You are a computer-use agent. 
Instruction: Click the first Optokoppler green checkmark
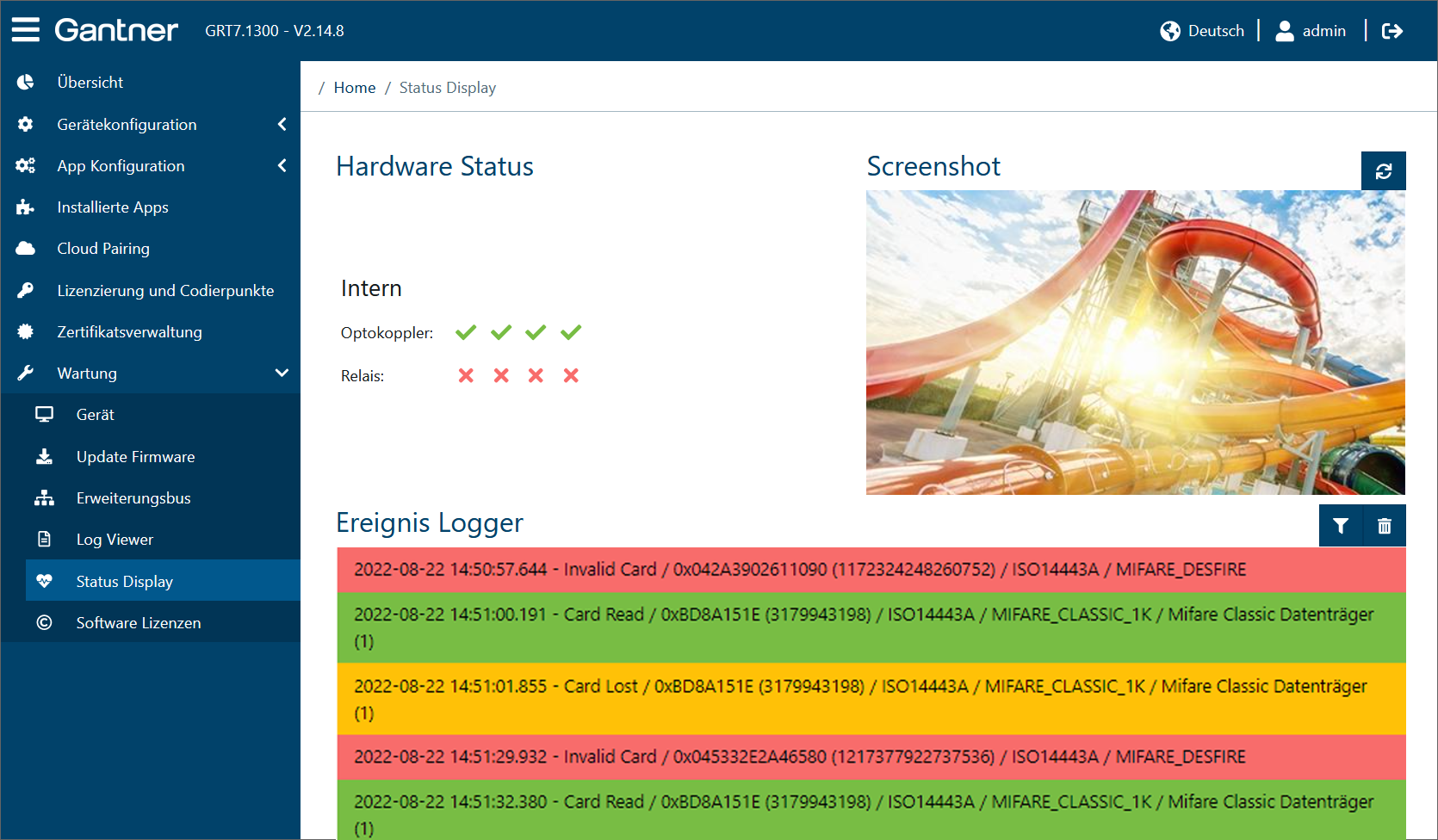[466, 332]
